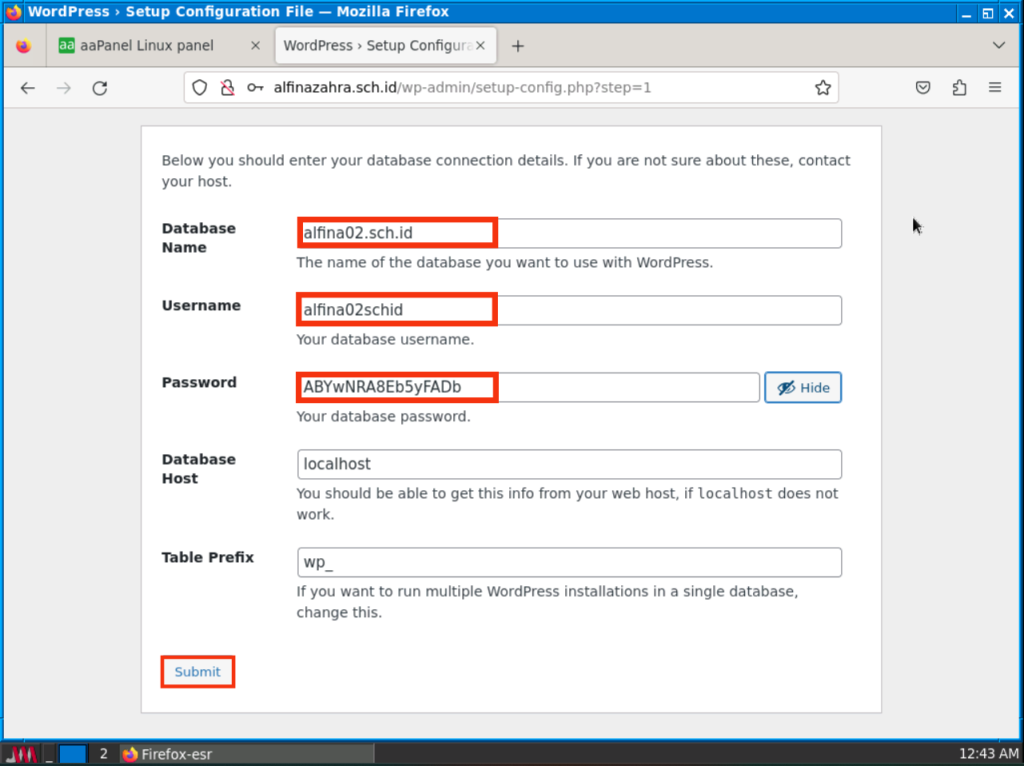Bookmark this page with the star icon

pos(822,88)
